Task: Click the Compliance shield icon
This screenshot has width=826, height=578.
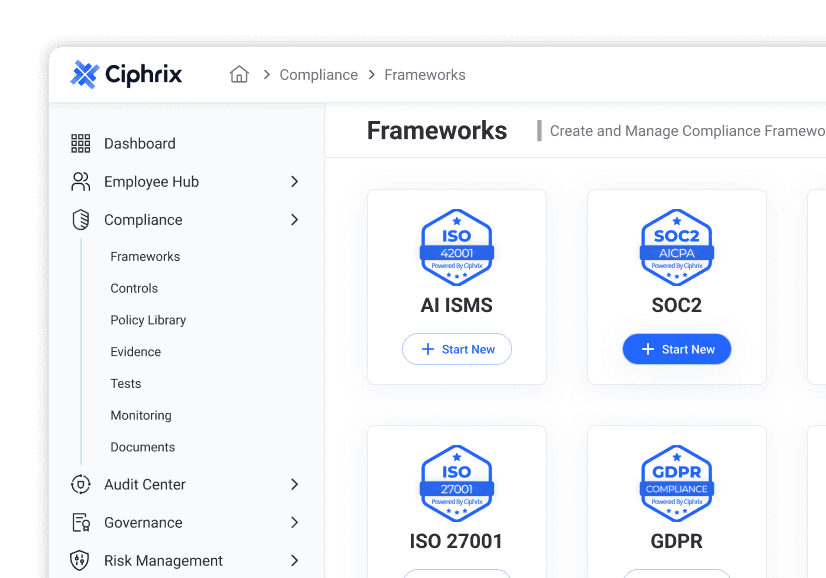Action: [81, 220]
